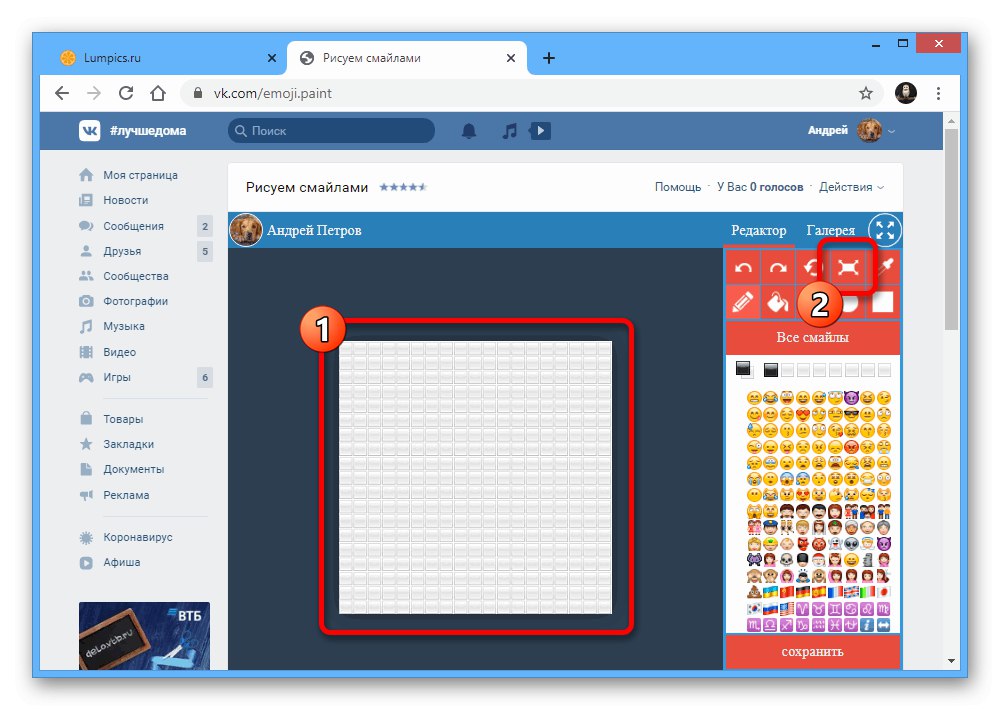Click the canvas resize tool icon

pyautogui.click(x=848, y=267)
